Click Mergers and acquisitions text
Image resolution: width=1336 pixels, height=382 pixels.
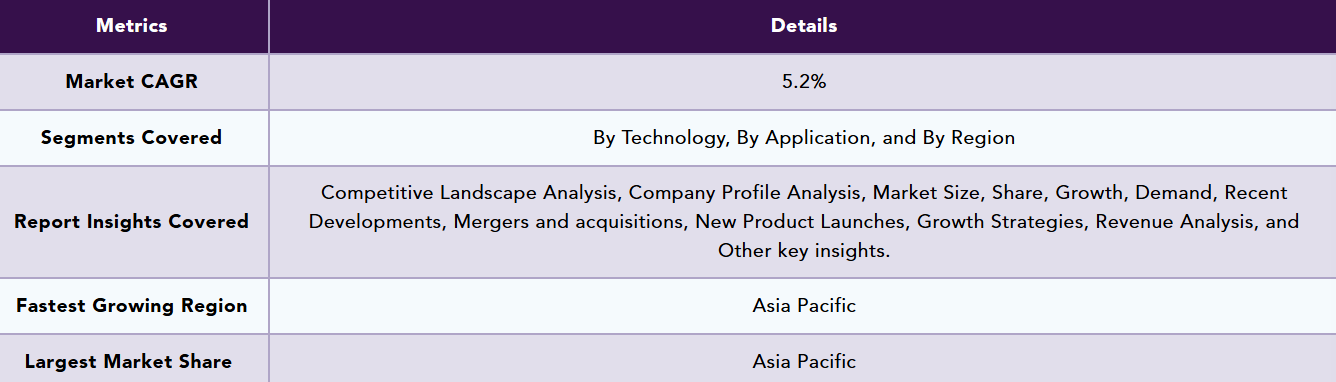coord(568,222)
